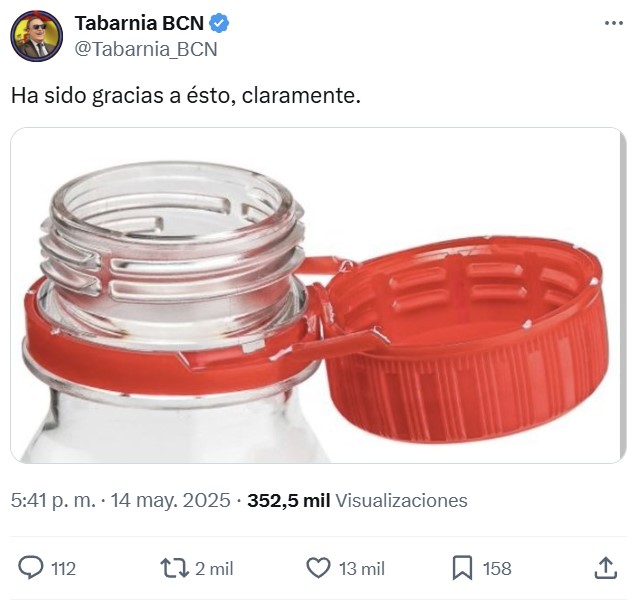Viewport: 636px width, 610px height.
Task: Repost using the retweet arrows icon
Action: 174,568
